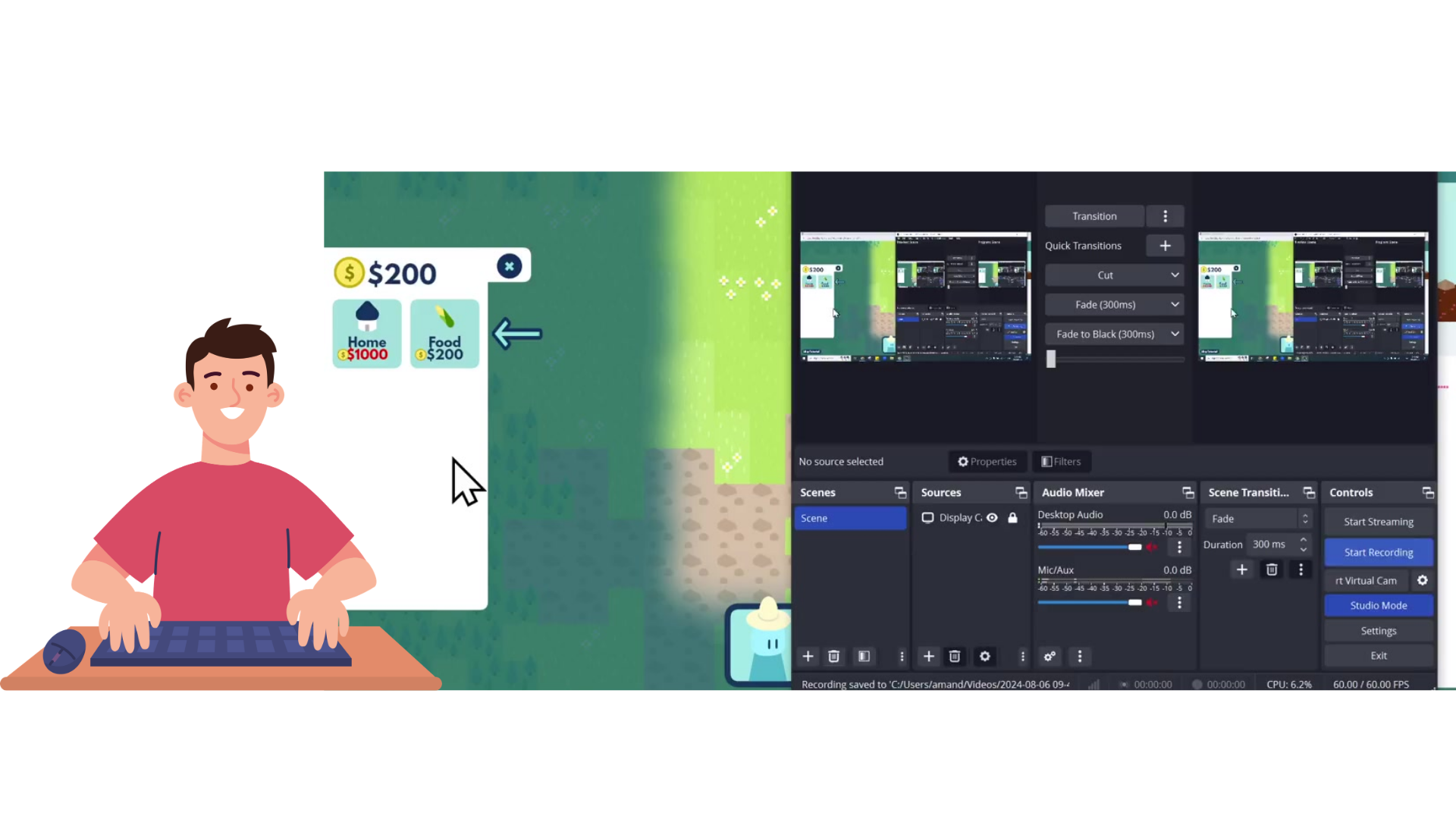Click the transition T-bar slider handle
The image size is (1456, 819).
coord(1051,359)
